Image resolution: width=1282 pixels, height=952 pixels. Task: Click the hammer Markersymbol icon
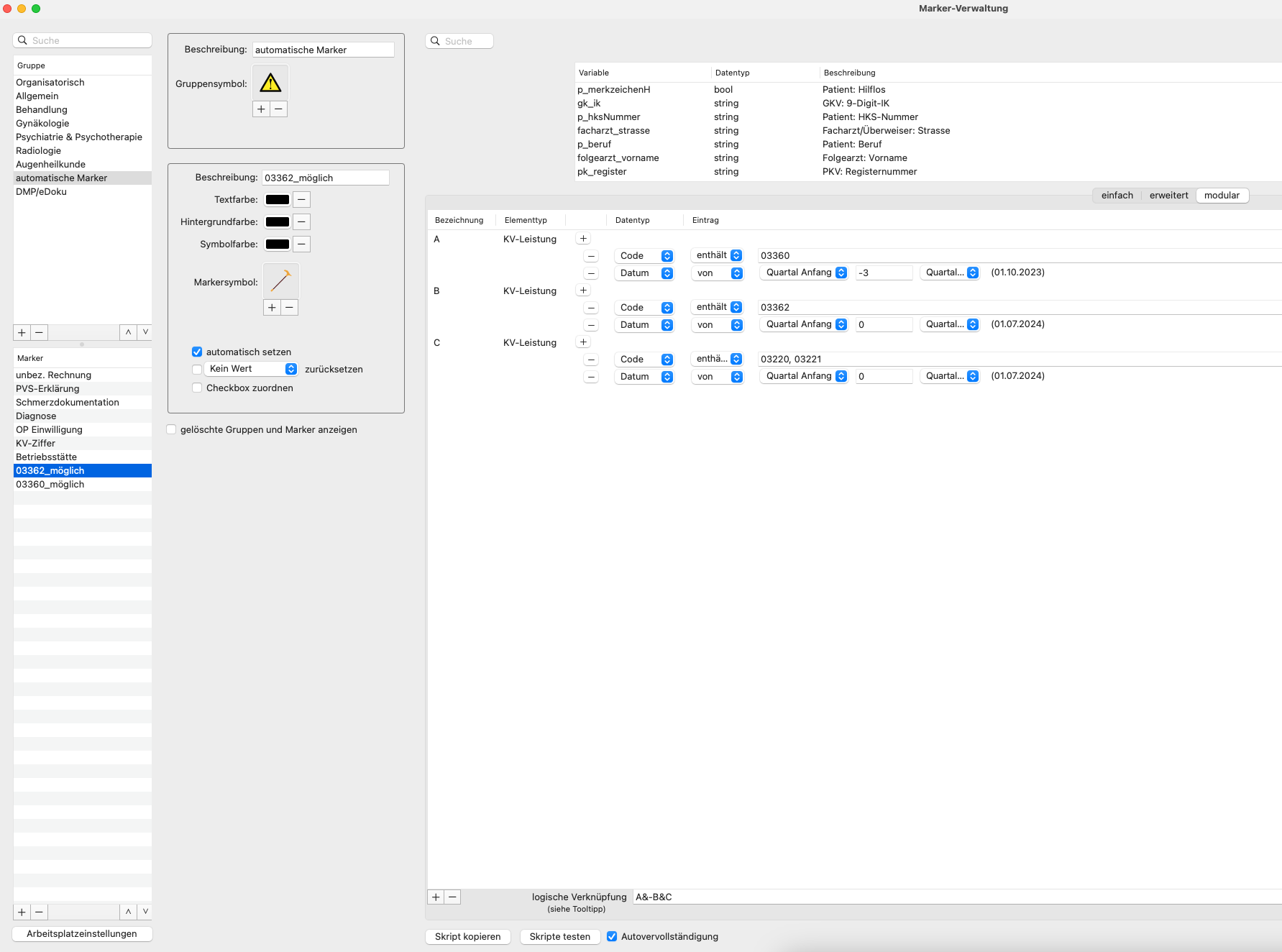[x=280, y=281]
